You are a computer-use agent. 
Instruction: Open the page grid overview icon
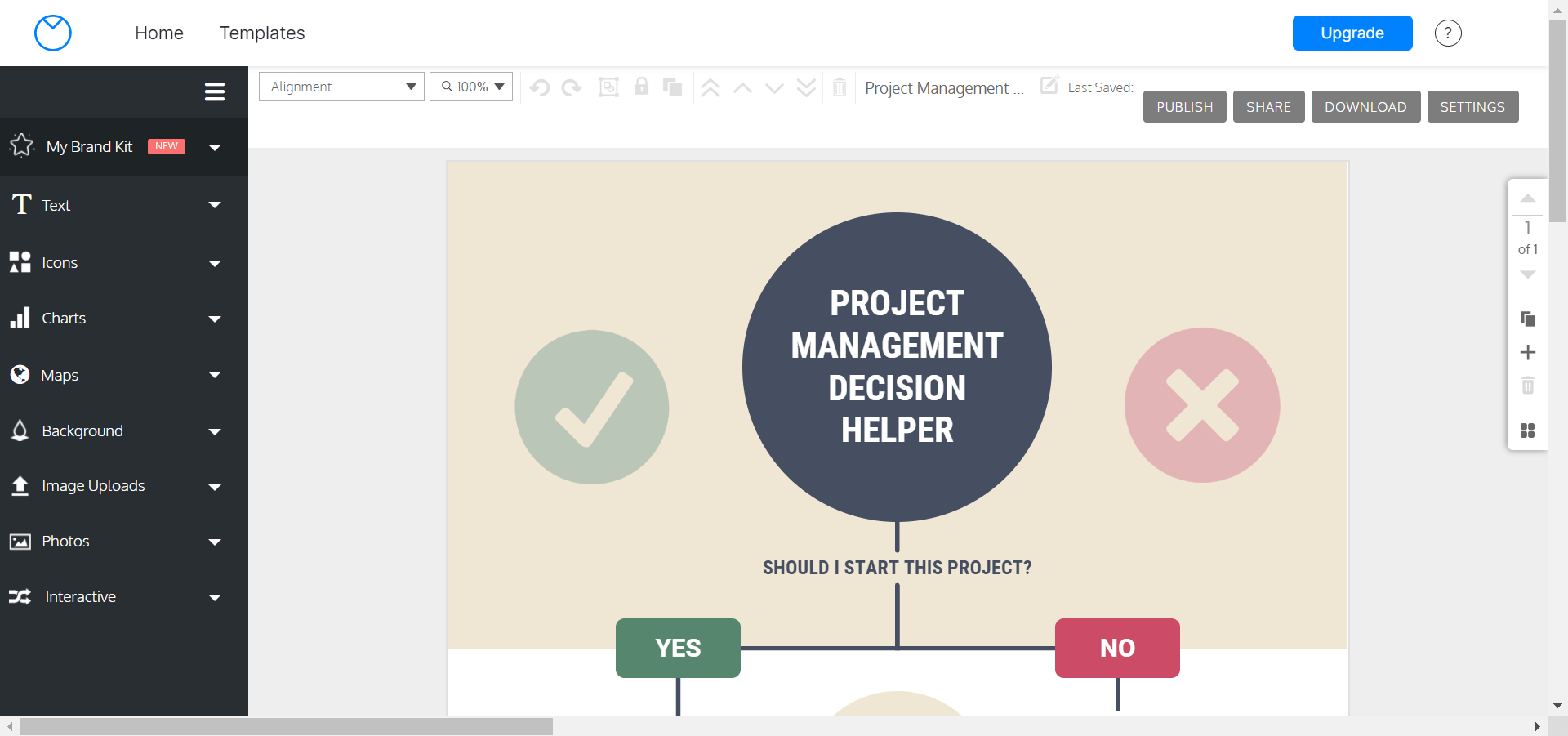(x=1528, y=430)
